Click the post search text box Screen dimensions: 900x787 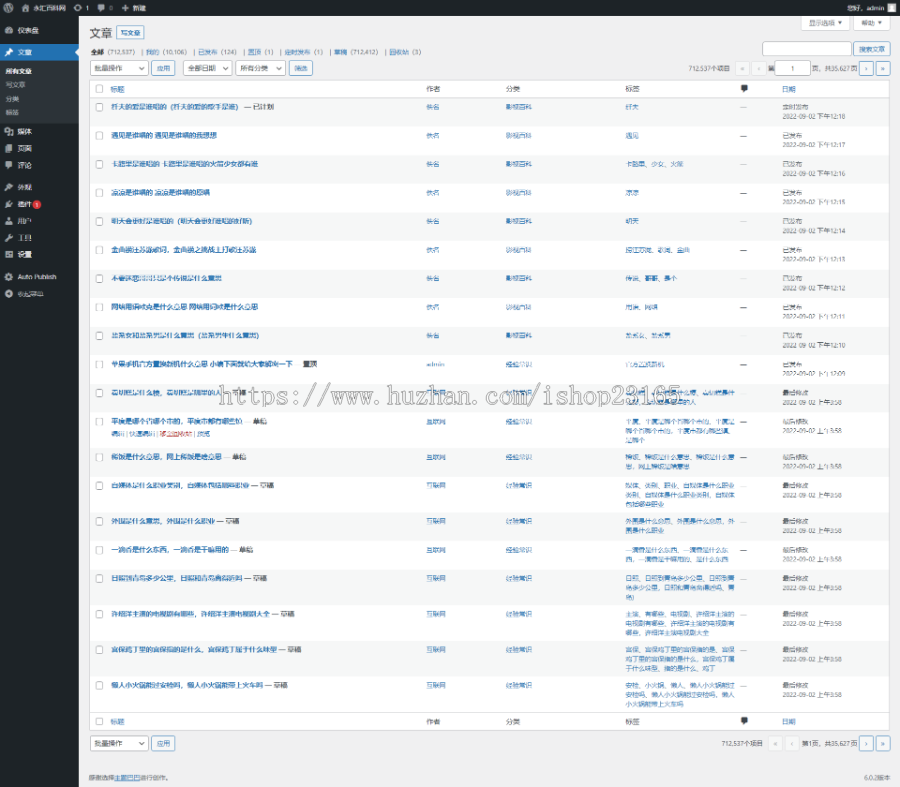[x=806, y=49]
